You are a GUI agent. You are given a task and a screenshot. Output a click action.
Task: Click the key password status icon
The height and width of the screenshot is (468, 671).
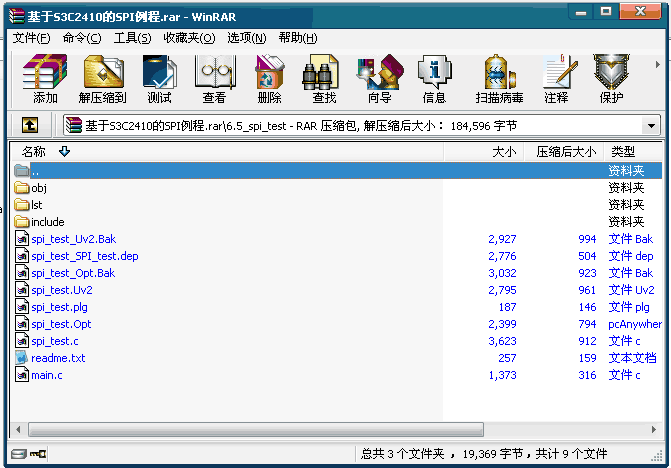38,453
